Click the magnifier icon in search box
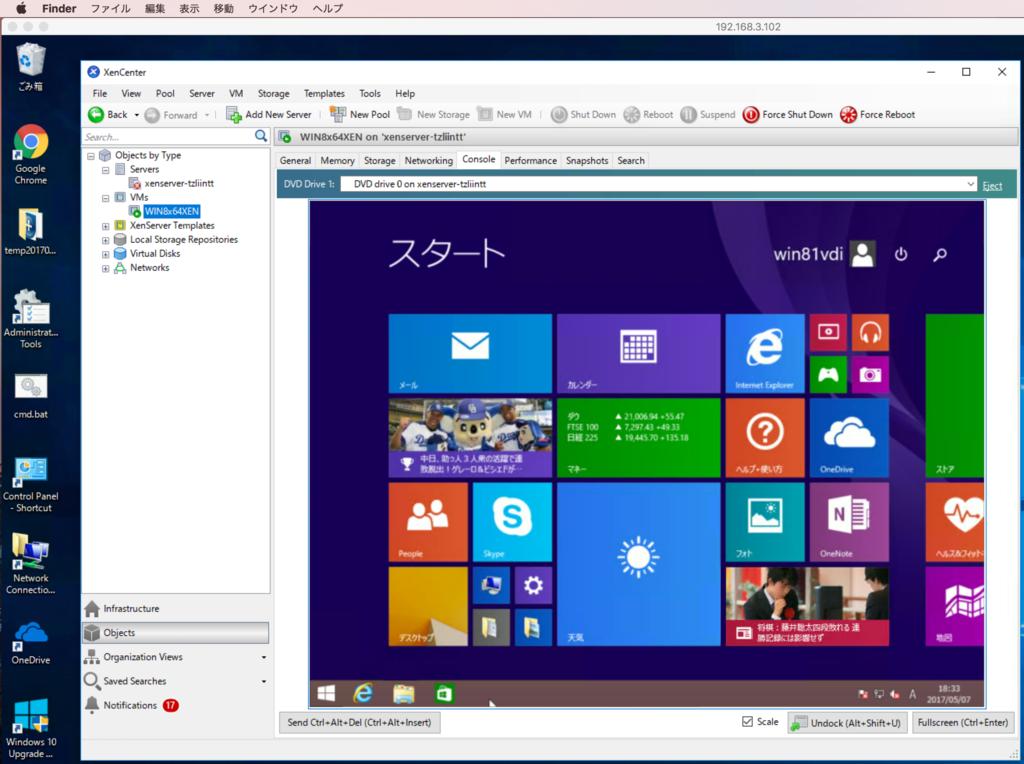This screenshot has height=764, width=1024. [x=261, y=136]
